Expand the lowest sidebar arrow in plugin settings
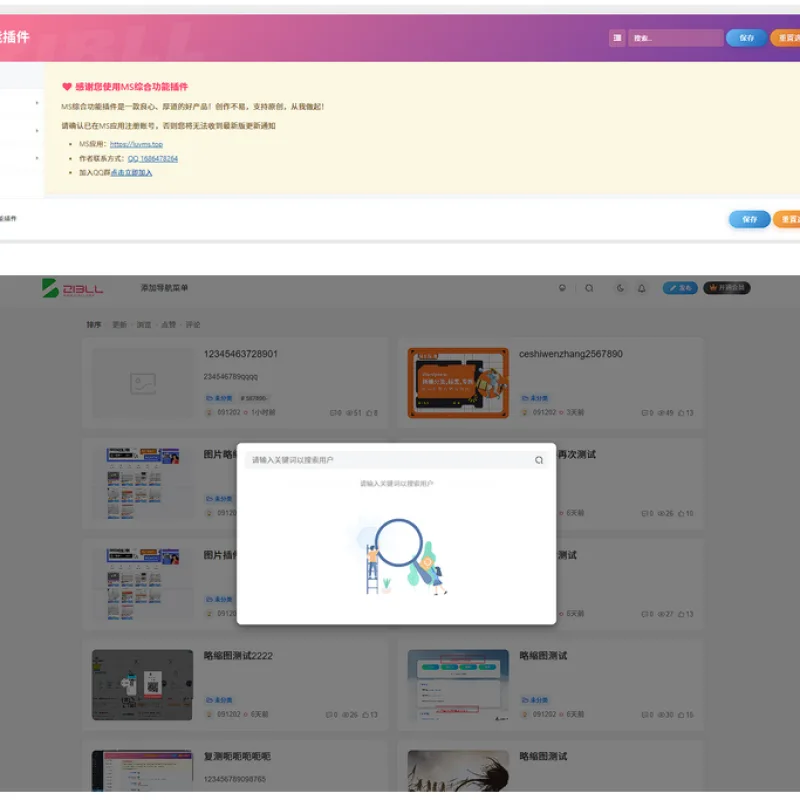Image resolution: width=800 pixels, height=800 pixels. pos(37,158)
